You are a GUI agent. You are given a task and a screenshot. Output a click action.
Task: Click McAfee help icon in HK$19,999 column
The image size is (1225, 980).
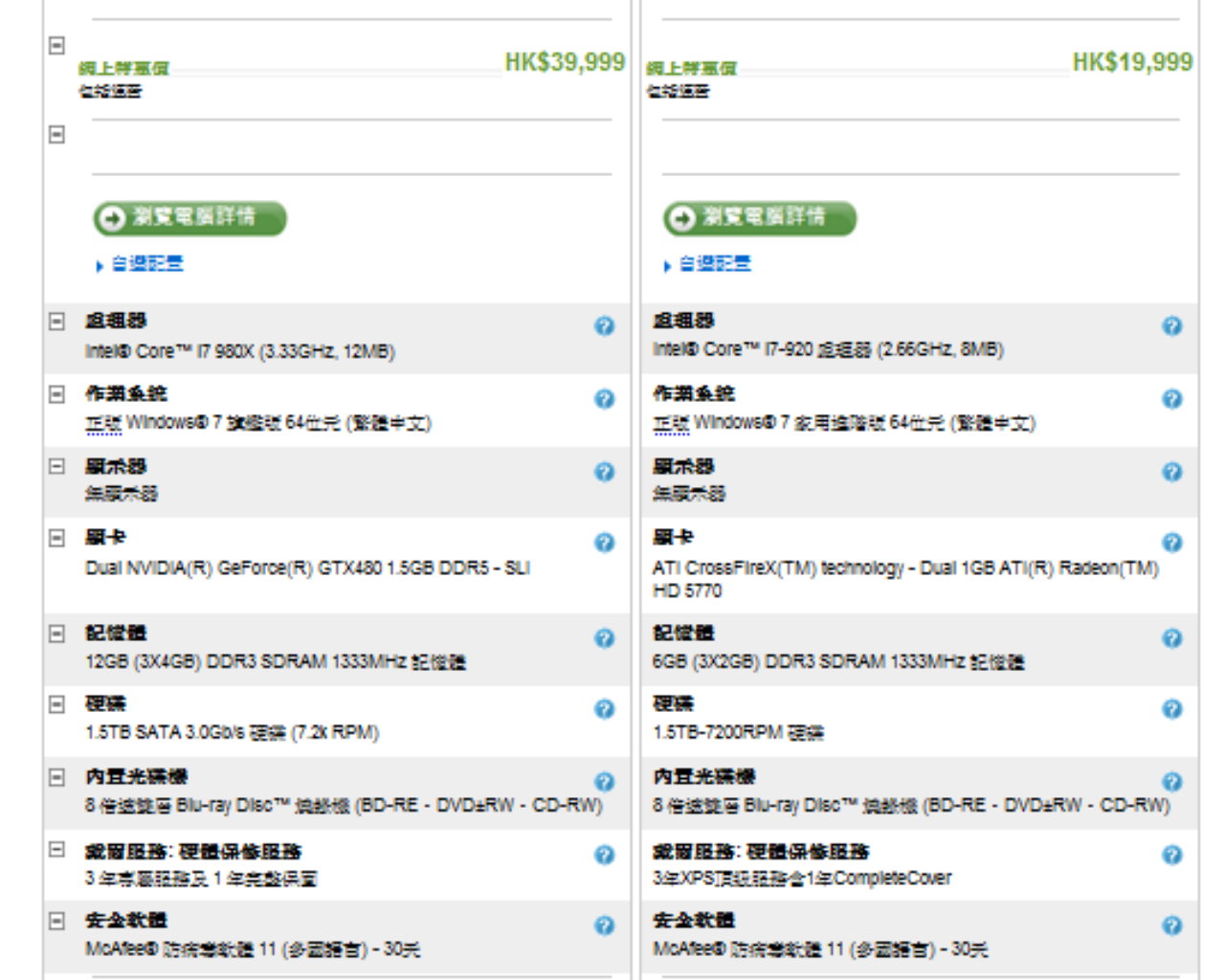(x=1171, y=925)
